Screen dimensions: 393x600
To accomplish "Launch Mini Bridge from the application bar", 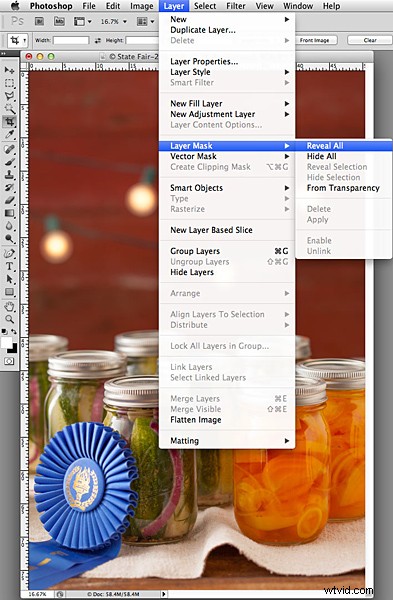I will [59, 21].
